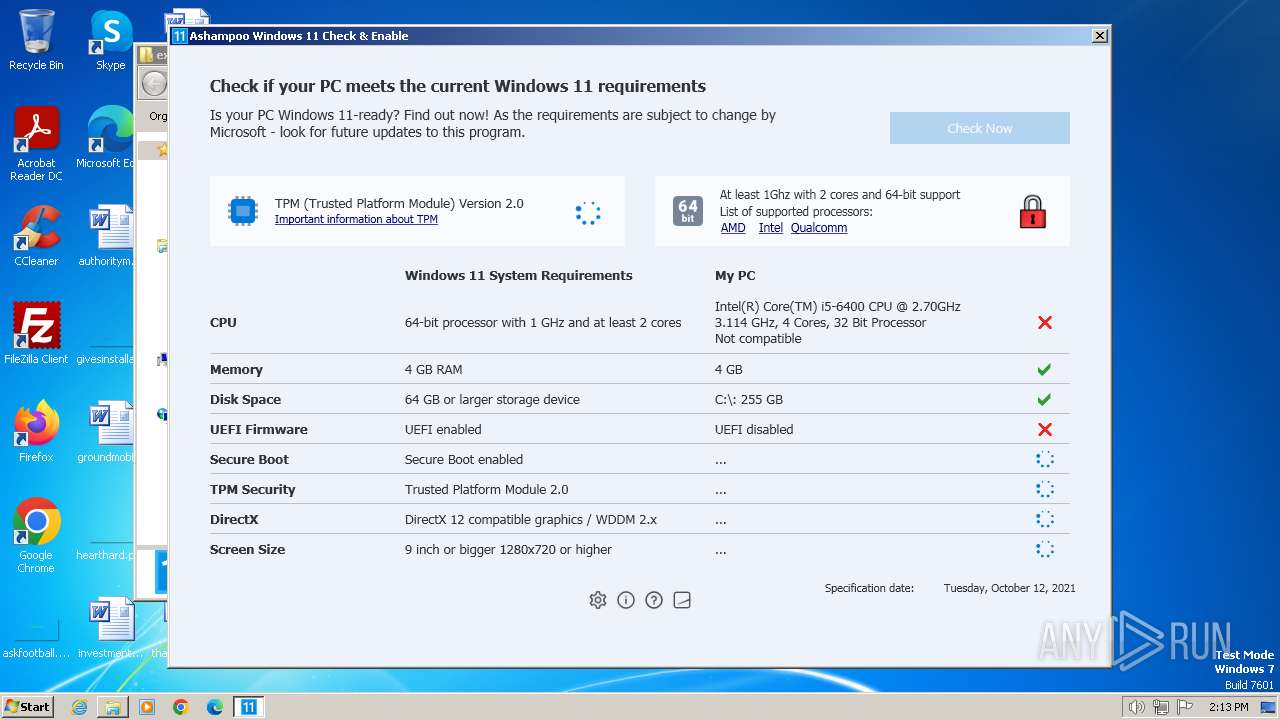Click the volume speaker tray icon
Image resolution: width=1280 pixels, height=720 pixels.
tap(1137, 707)
